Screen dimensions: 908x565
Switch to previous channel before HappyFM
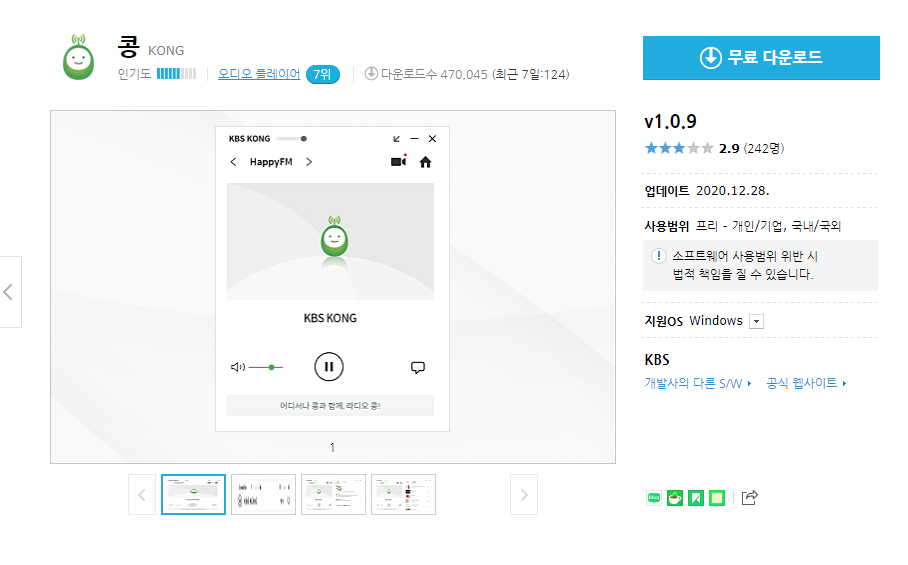(x=233, y=162)
